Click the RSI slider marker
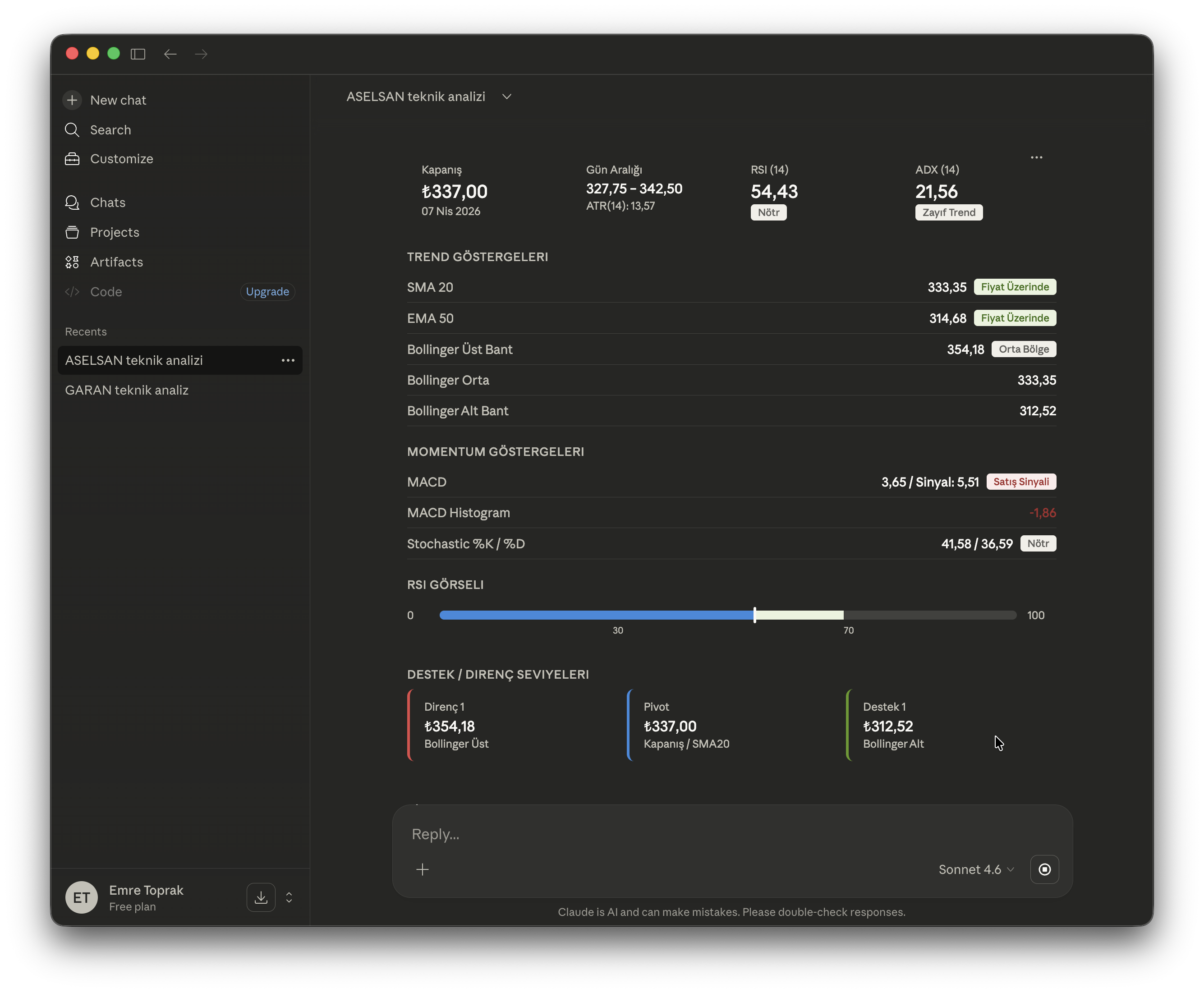Image resolution: width=1204 pixels, height=993 pixels. (754, 615)
